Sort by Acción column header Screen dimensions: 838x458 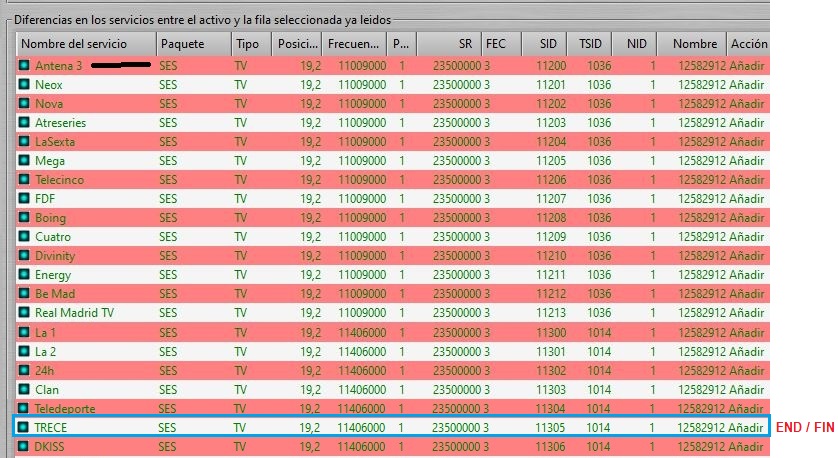coord(748,44)
